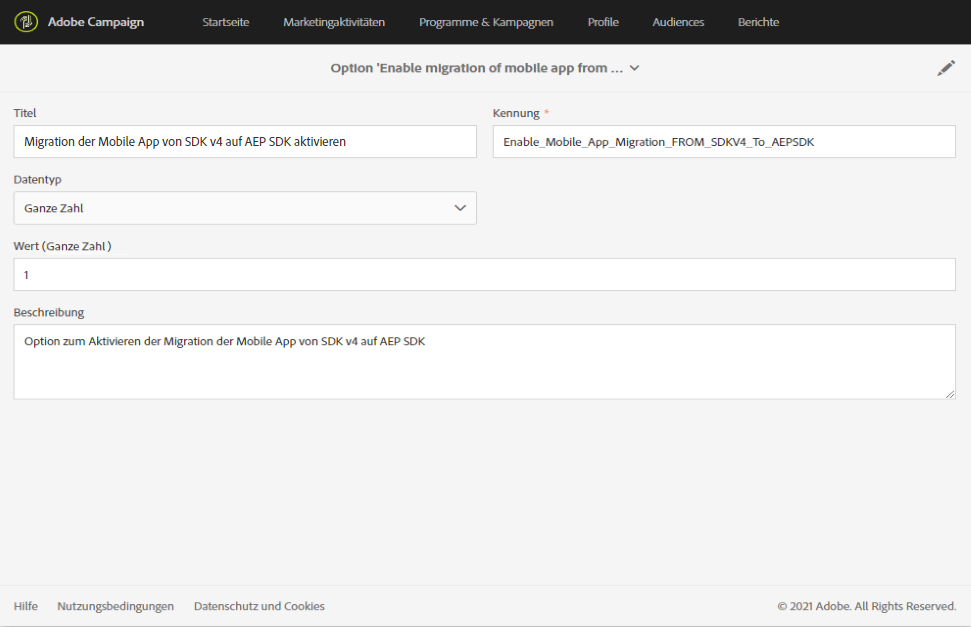Focus the Titel input field

(245, 142)
